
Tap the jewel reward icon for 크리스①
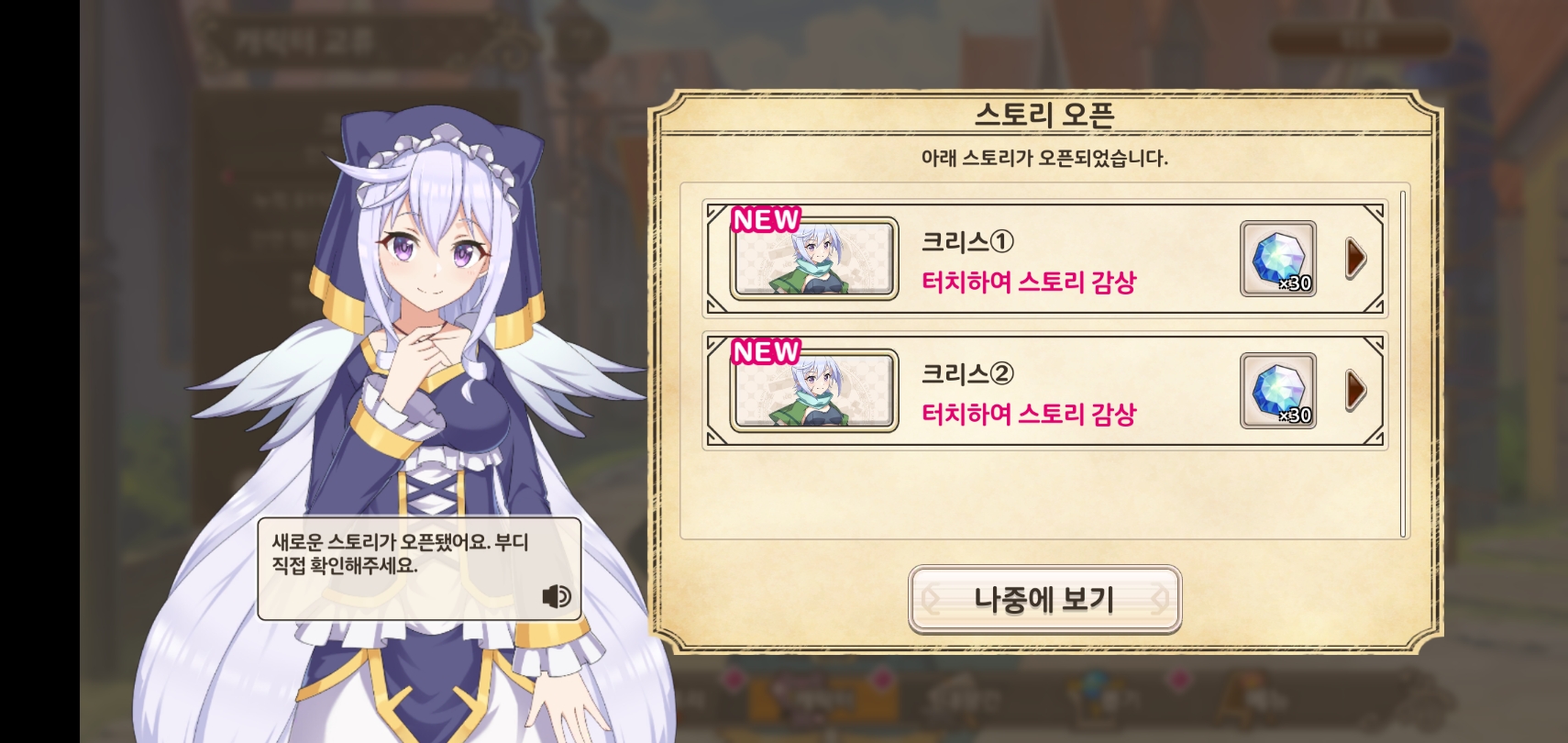click(1278, 259)
